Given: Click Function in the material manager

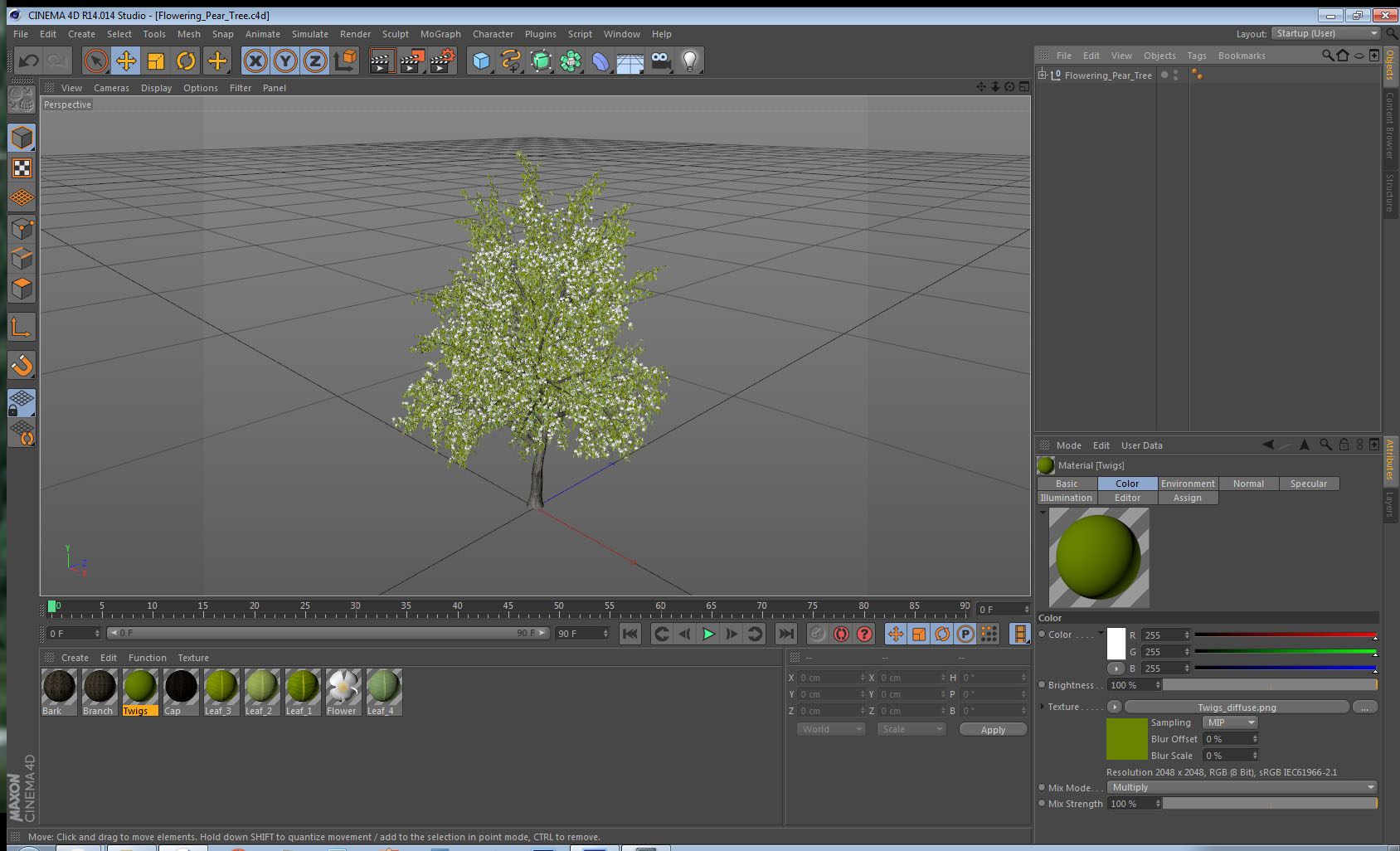Looking at the screenshot, I should pos(147,658).
